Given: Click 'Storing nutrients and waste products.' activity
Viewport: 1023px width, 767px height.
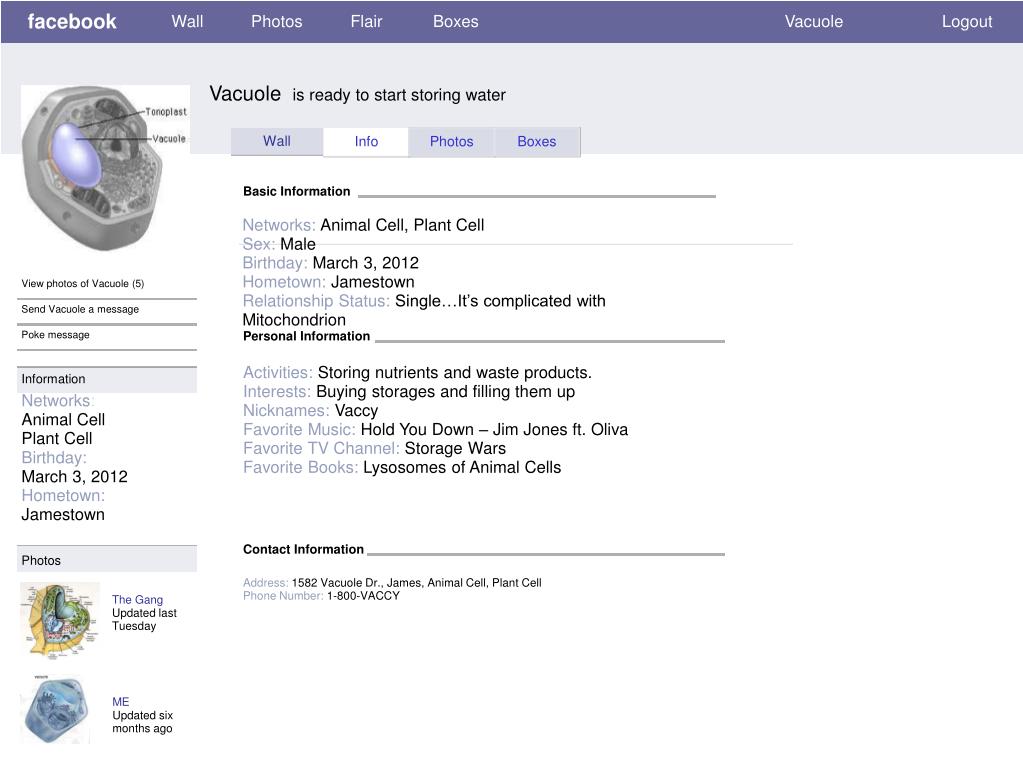Looking at the screenshot, I should 455,372.
